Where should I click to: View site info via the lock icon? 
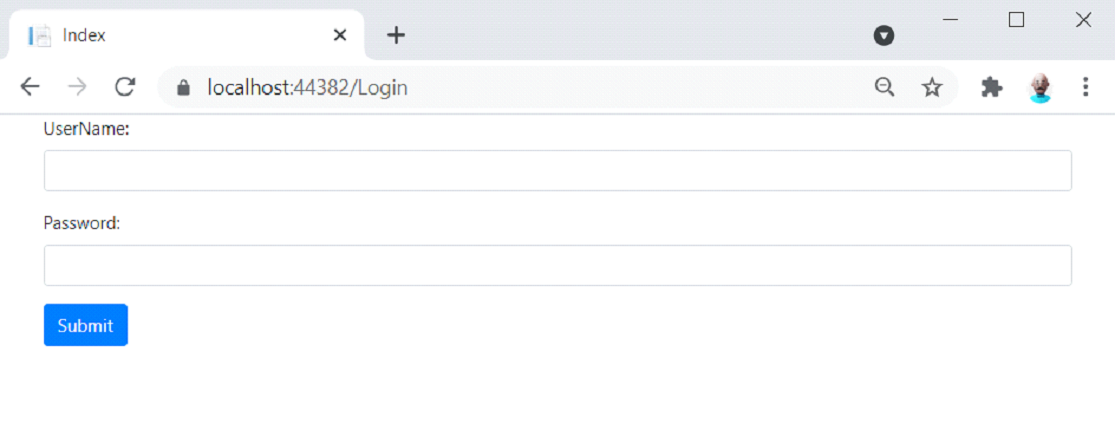click(x=183, y=87)
